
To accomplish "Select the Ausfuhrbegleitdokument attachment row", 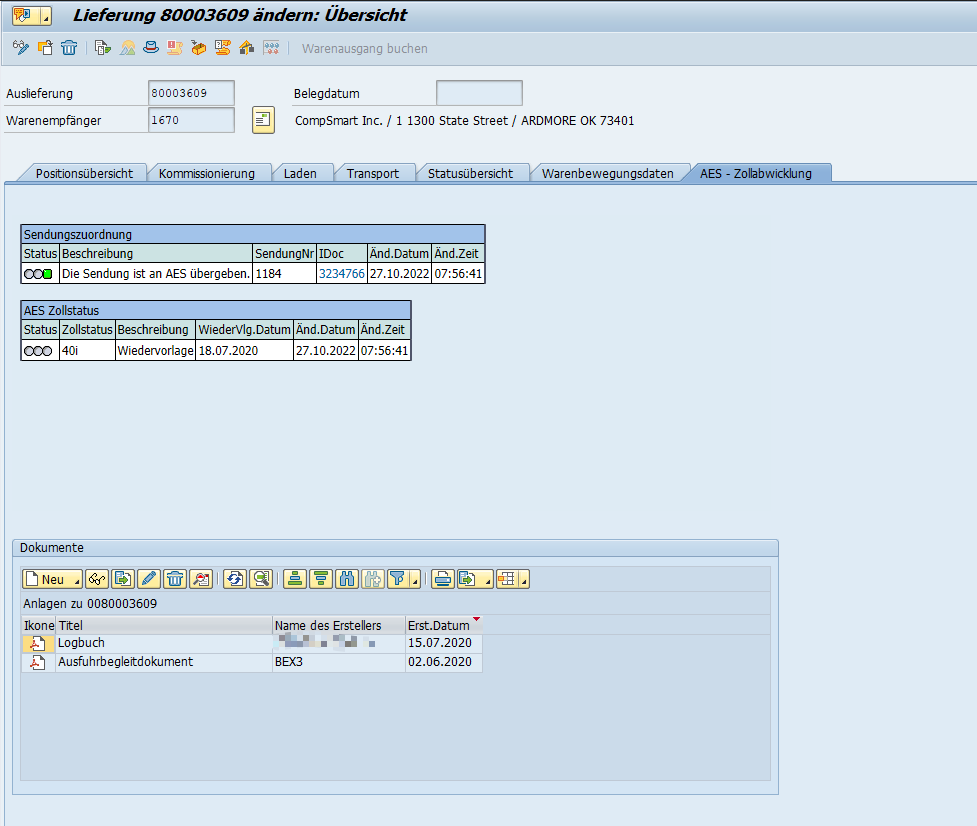I will (x=125, y=662).
